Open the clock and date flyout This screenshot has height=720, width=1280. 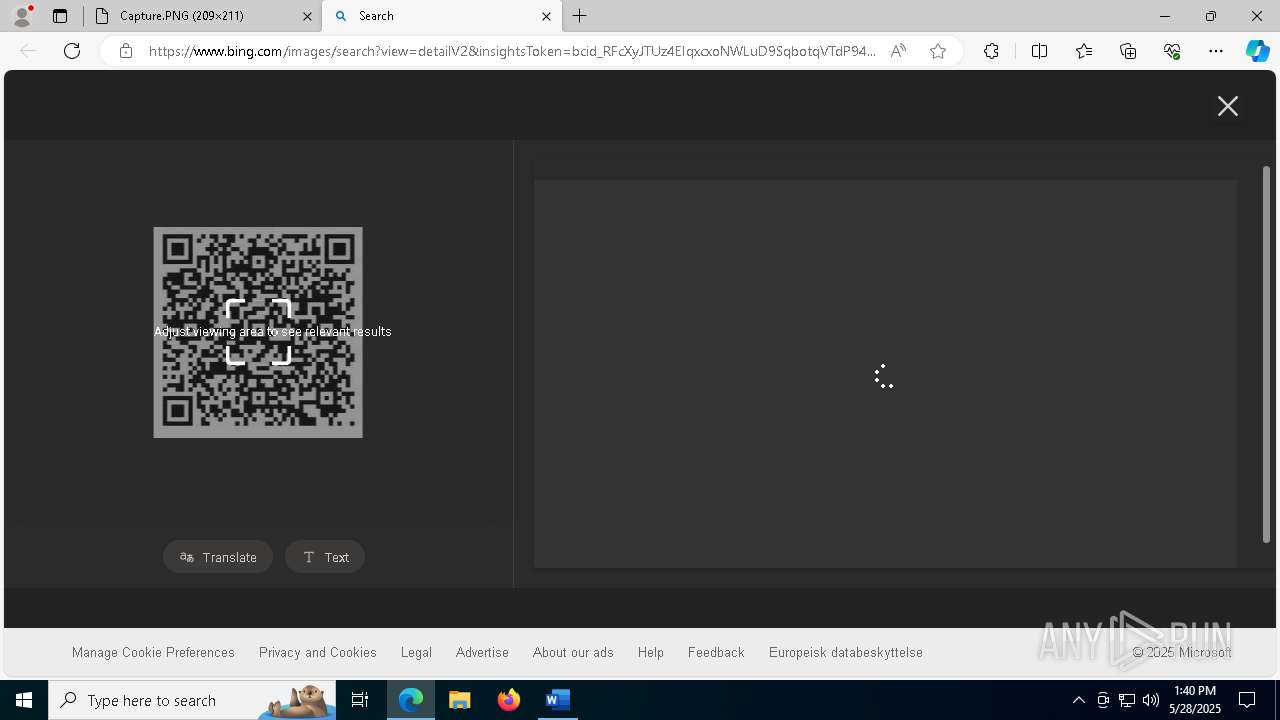pos(1196,700)
